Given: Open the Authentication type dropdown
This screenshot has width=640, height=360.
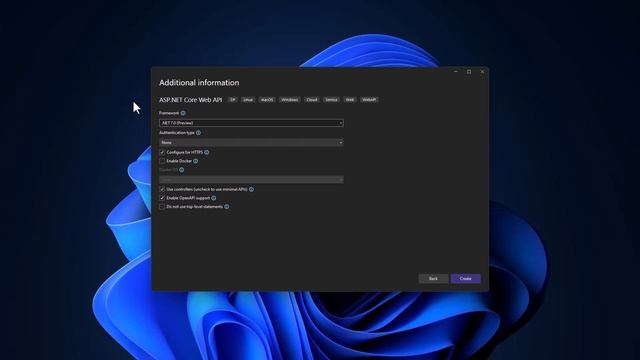Looking at the screenshot, I should [251, 142].
